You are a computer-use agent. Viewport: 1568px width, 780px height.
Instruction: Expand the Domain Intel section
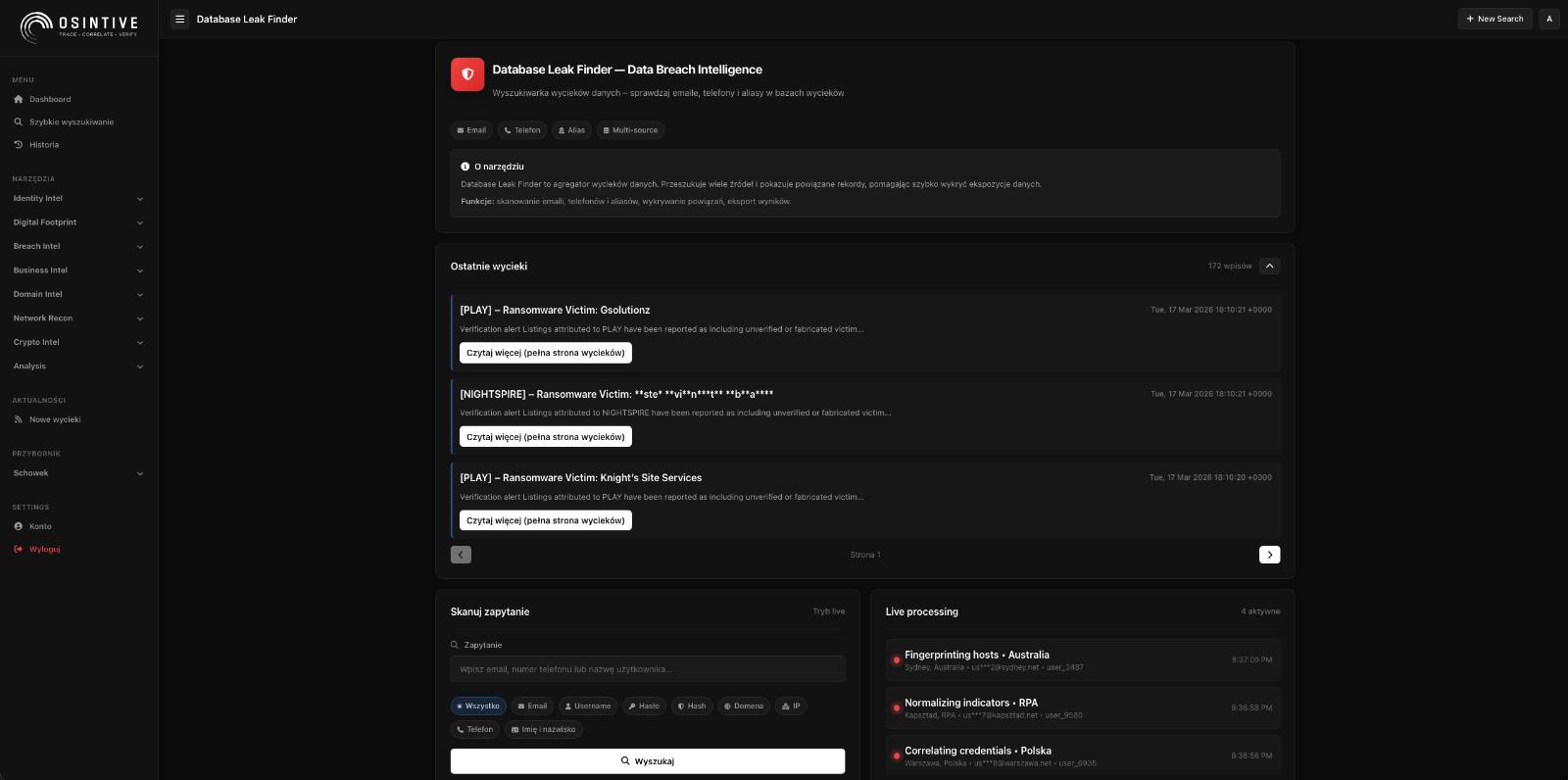[x=78, y=294]
